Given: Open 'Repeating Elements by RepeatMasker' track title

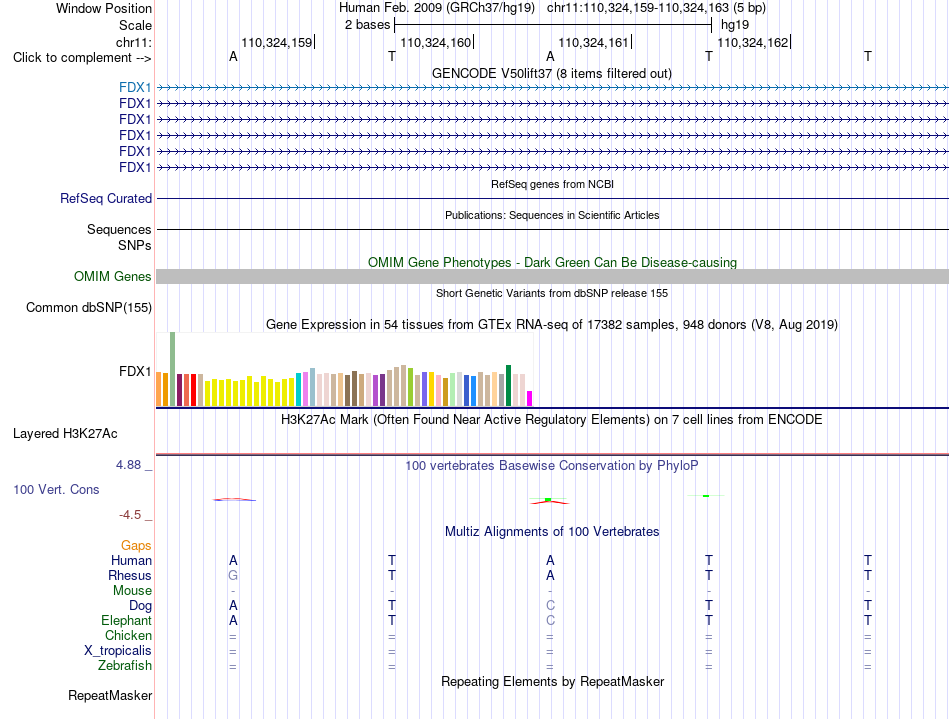Looking at the screenshot, I should (x=552, y=681).
